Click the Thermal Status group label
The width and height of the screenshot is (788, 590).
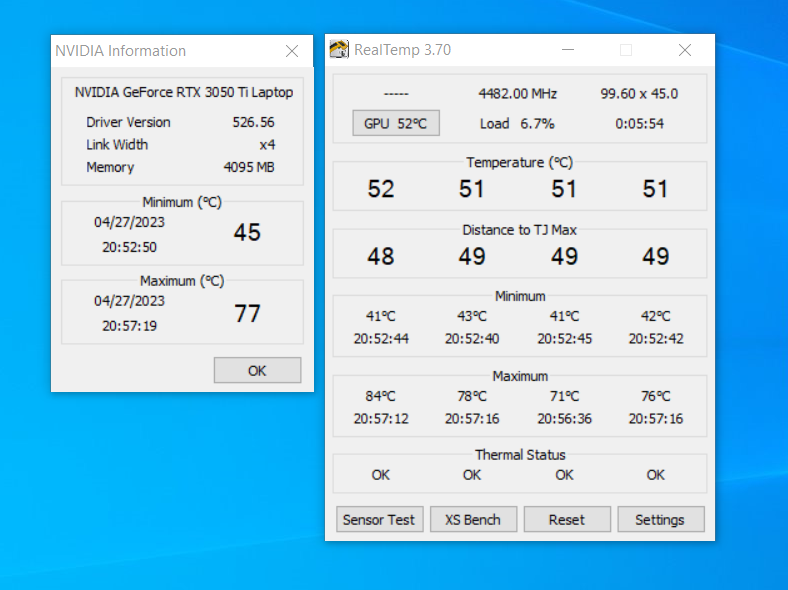pos(520,455)
